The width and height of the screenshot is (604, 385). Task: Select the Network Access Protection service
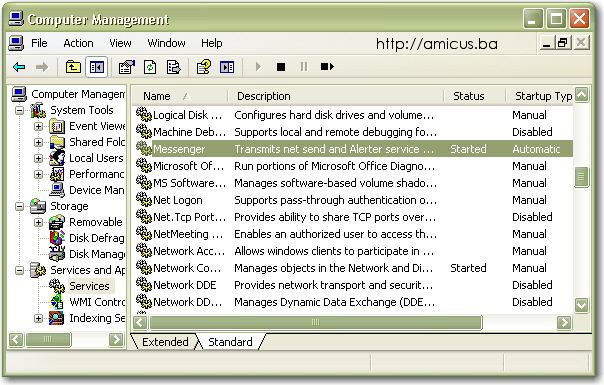[x=353, y=251]
